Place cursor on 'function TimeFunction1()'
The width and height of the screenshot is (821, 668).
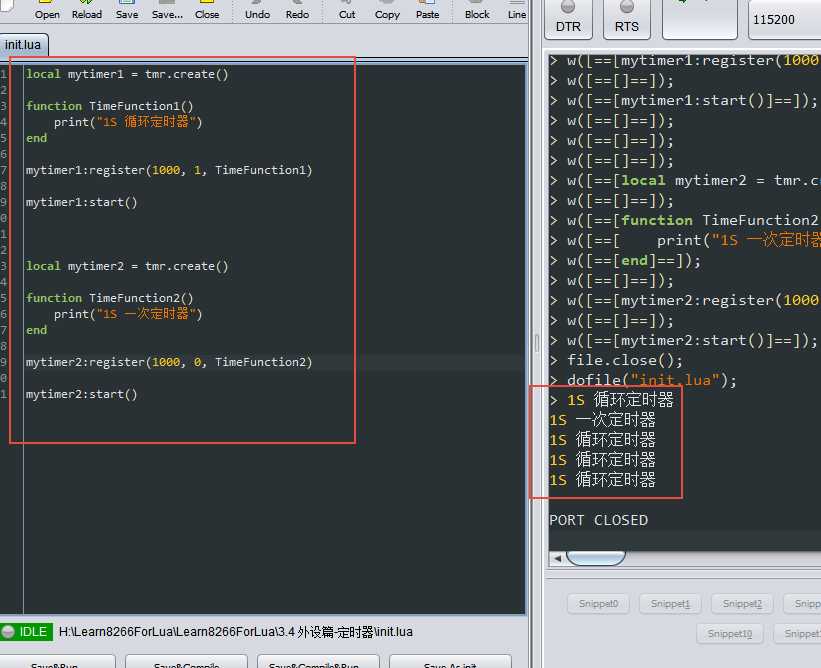(x=109, y=106)
